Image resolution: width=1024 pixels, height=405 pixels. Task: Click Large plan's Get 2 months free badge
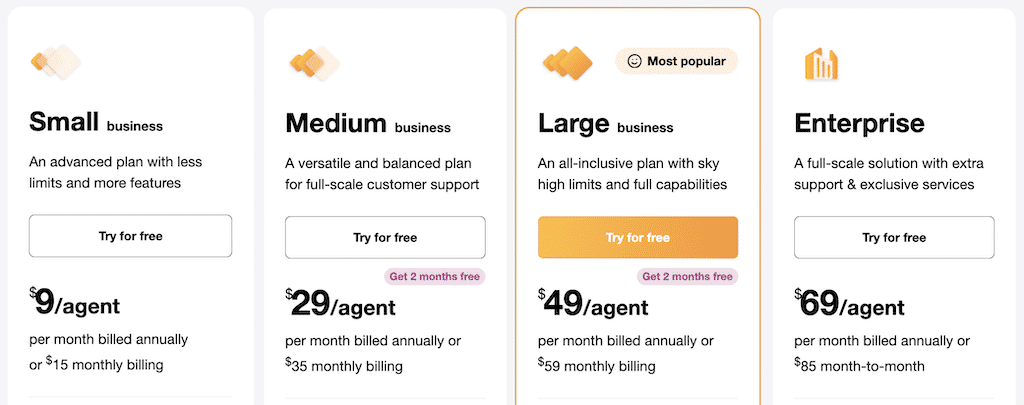click(687, 276)
